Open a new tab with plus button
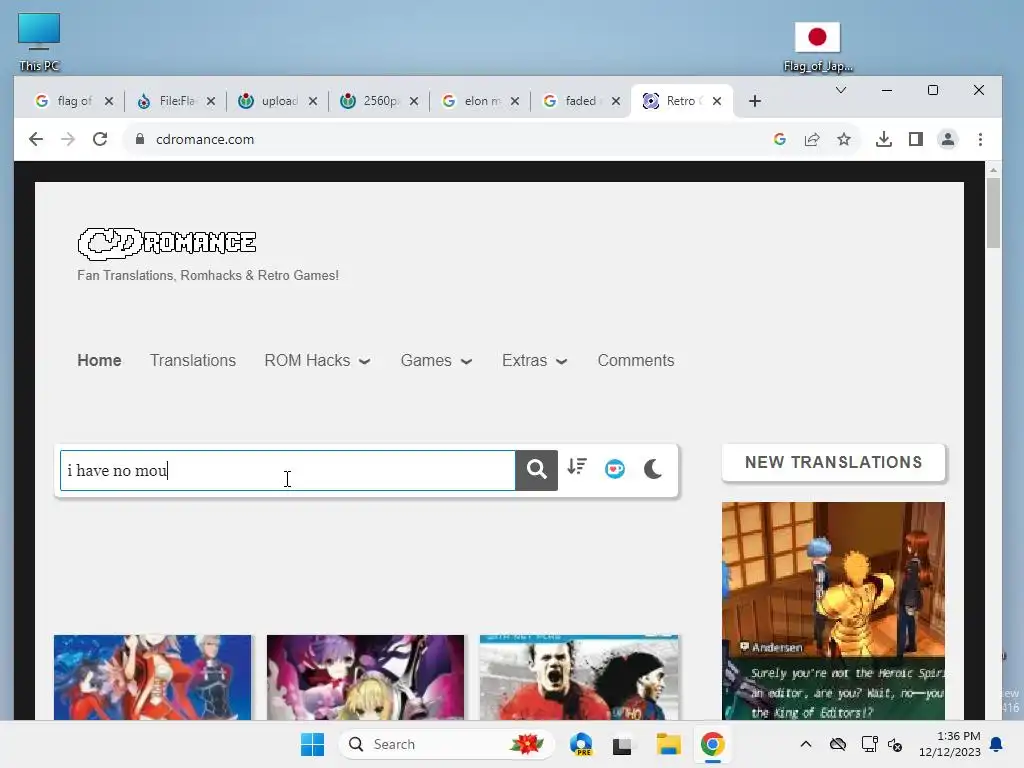The height and width of the screenshot is (768, 1024). click(x=755, y=101)
